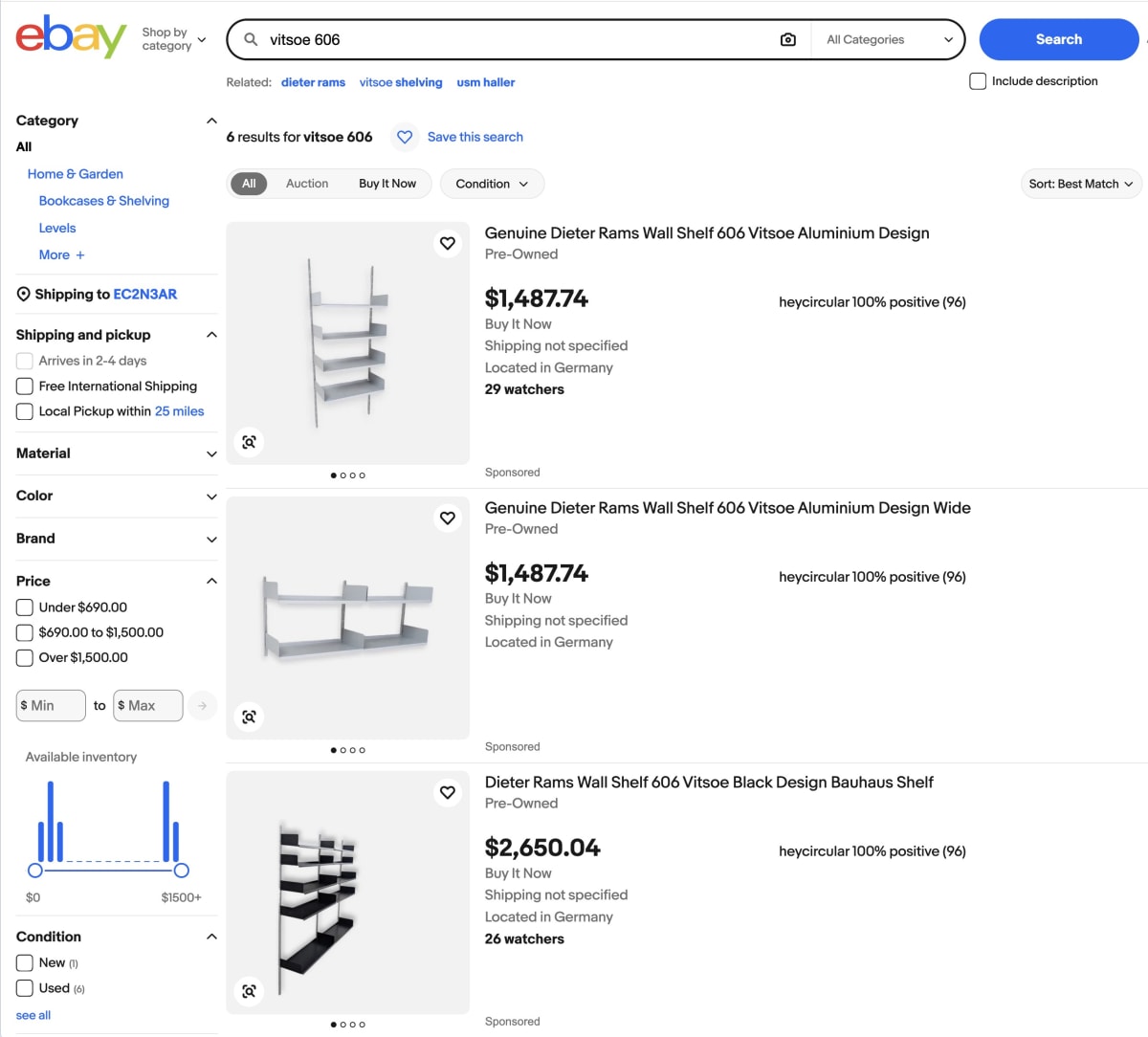Open listing Dieter Rams Wall Shelf 606 Vitsoe Black Design
This screenshot has height=1037, width=1148.
coord(709,783)
